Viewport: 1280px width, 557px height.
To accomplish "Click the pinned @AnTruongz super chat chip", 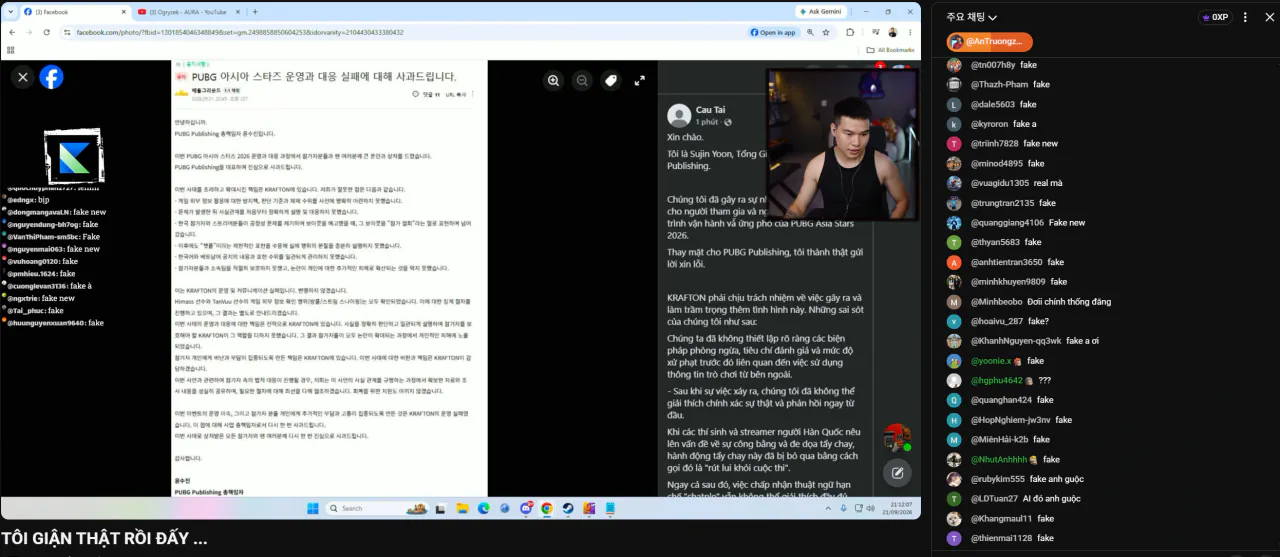I will [x=989, y=42].
